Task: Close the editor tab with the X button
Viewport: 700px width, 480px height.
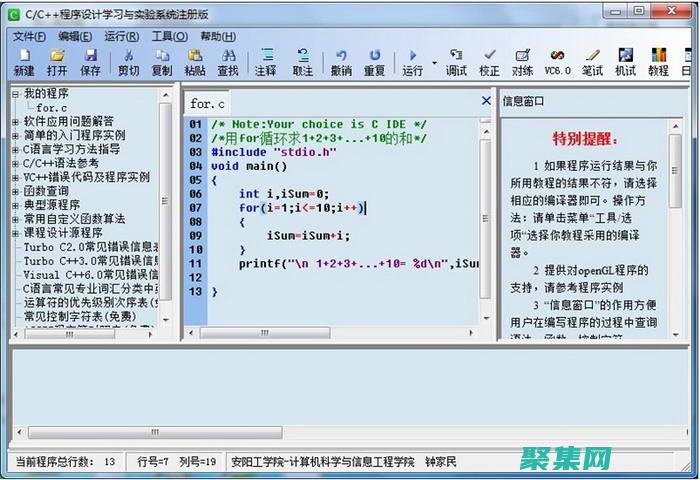Action: pos(486,102)
